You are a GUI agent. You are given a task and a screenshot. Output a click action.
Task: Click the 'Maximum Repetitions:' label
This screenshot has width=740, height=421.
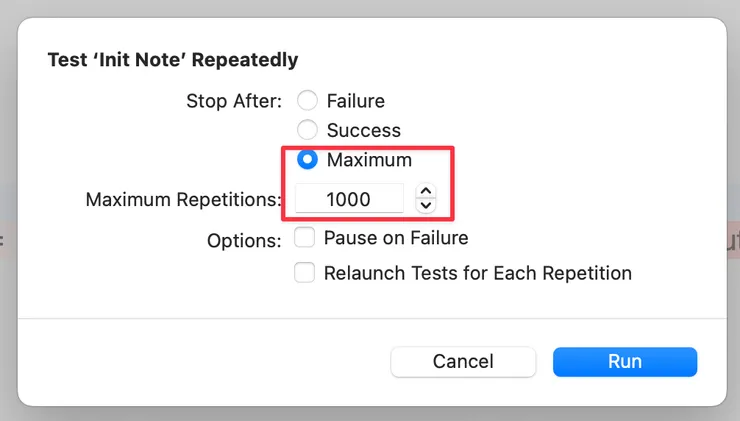pos(184,199)
